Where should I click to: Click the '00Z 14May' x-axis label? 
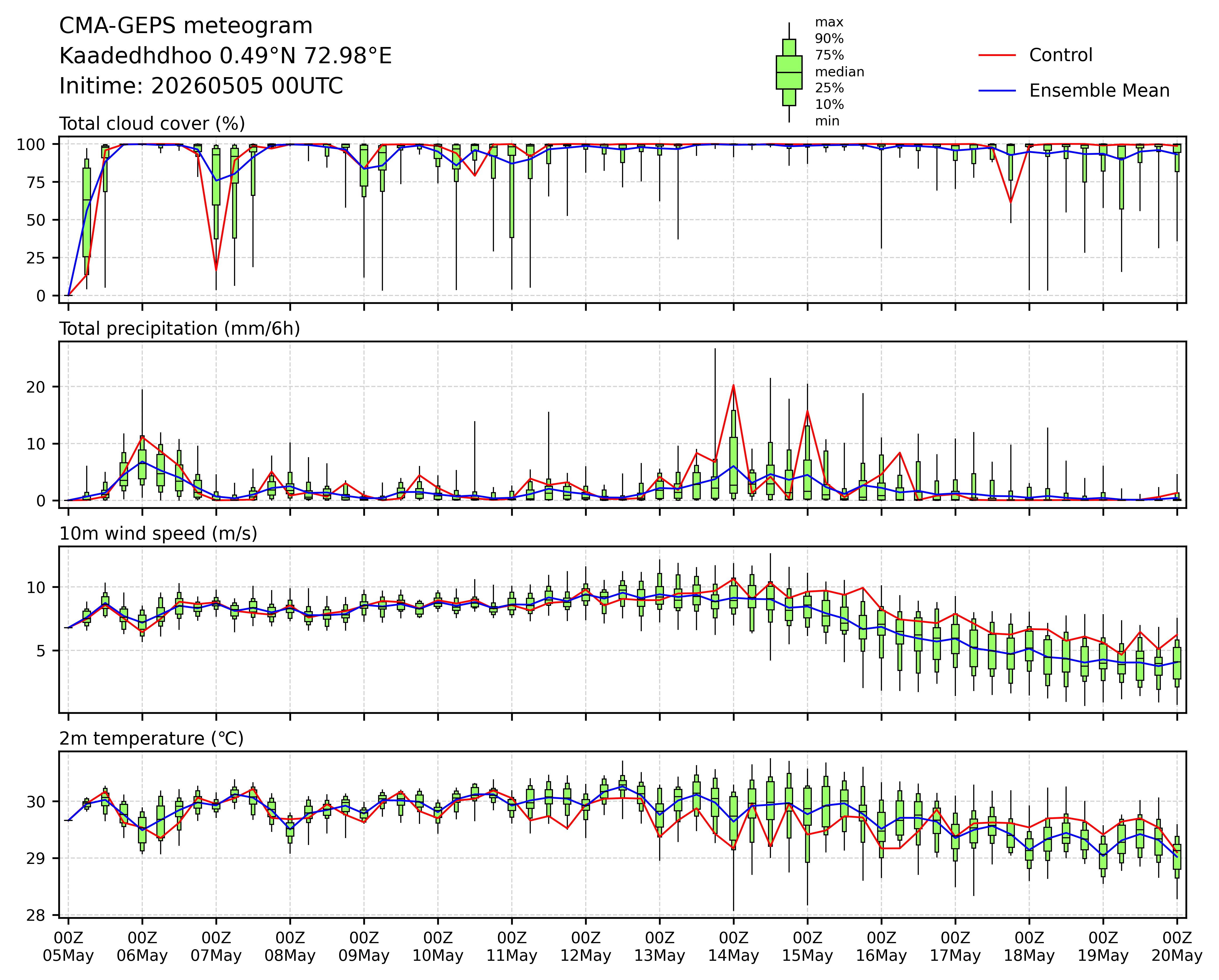pos(733,947)
